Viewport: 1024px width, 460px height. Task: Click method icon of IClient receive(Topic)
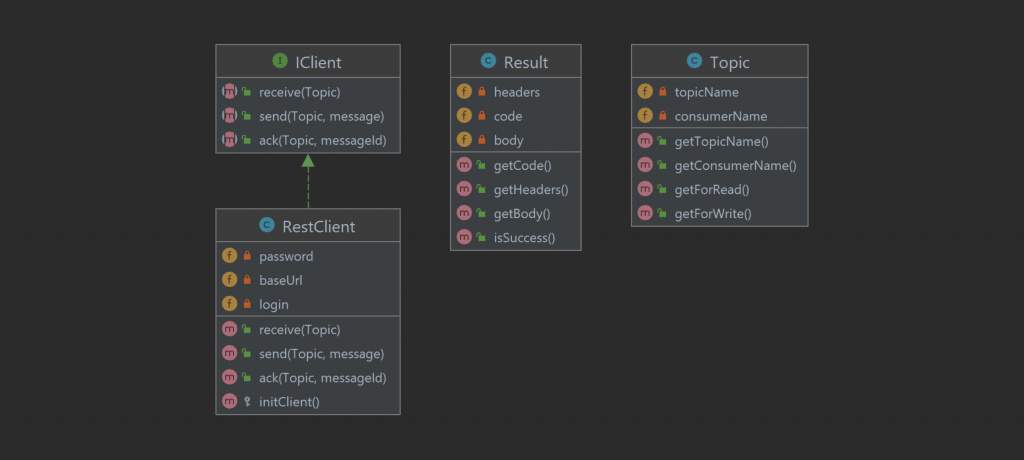click(x=229, y=92)
